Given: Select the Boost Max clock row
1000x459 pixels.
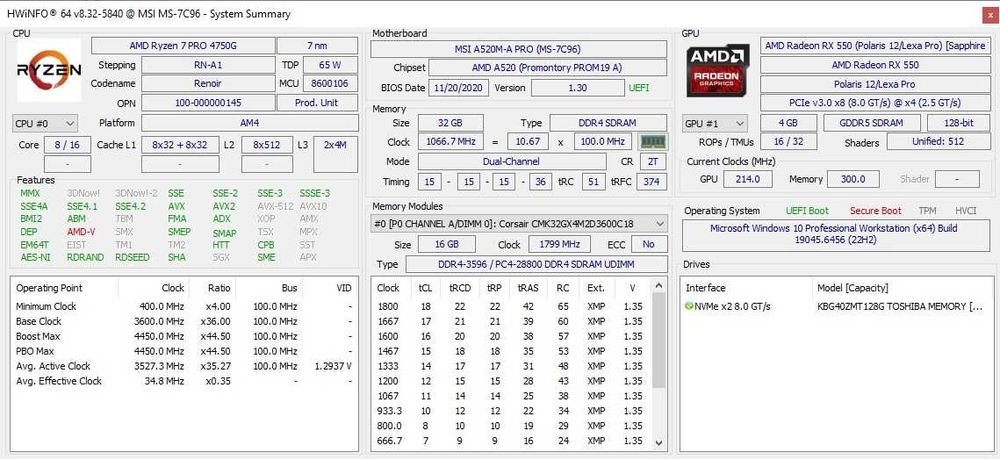Looking at the screenshot, I should click(x=184, y=336).
